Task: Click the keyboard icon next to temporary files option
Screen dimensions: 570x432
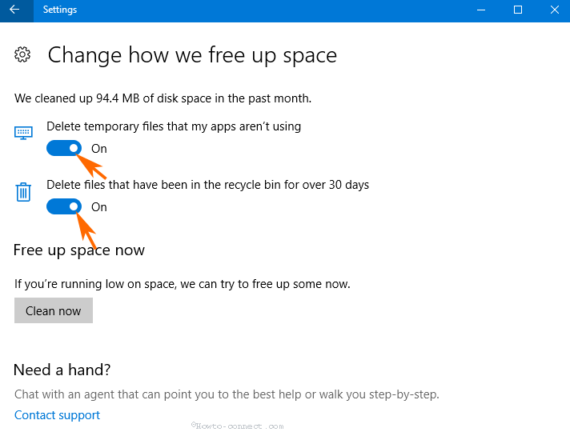Action: click(x=23, y=133)
